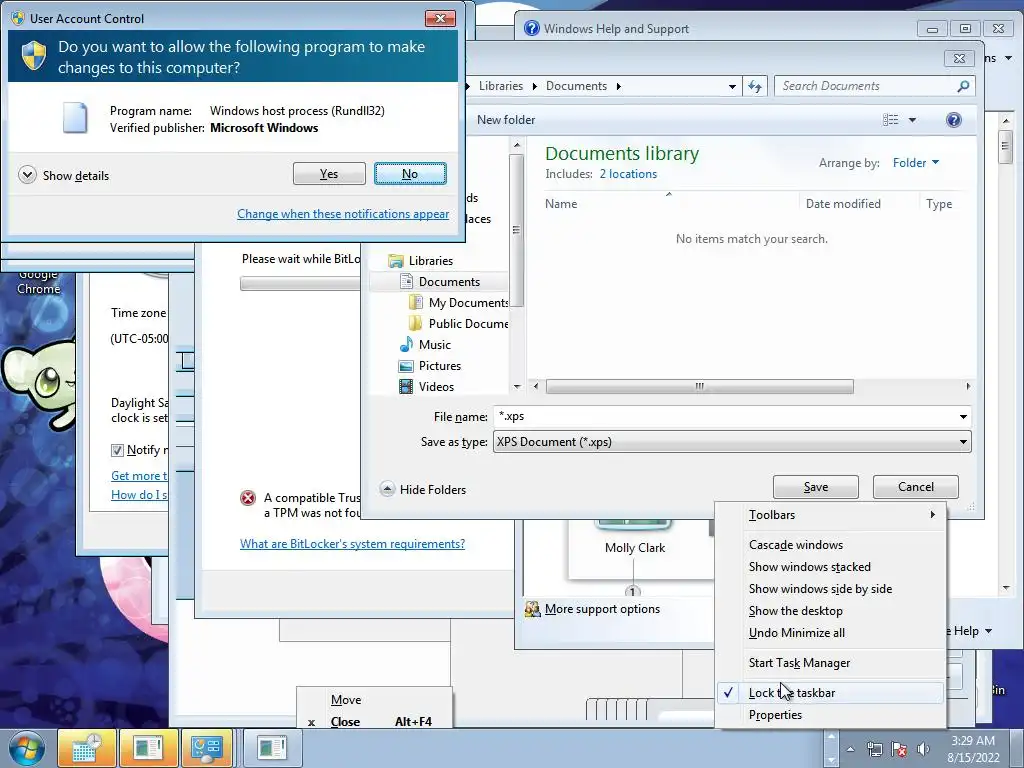
Task: Click the red error icon in BitLocker window
Action: pyautogui.click(x=248, y=498)
